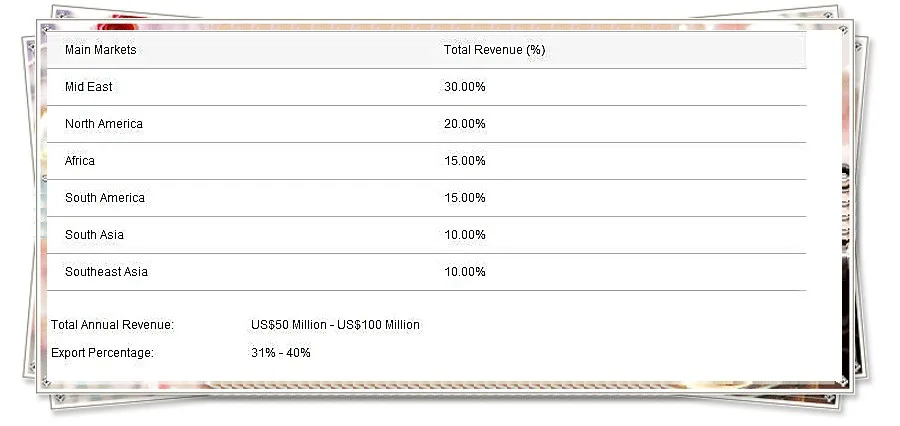Click the Africa market label
The image size is (900, 426).
point(80,161)
